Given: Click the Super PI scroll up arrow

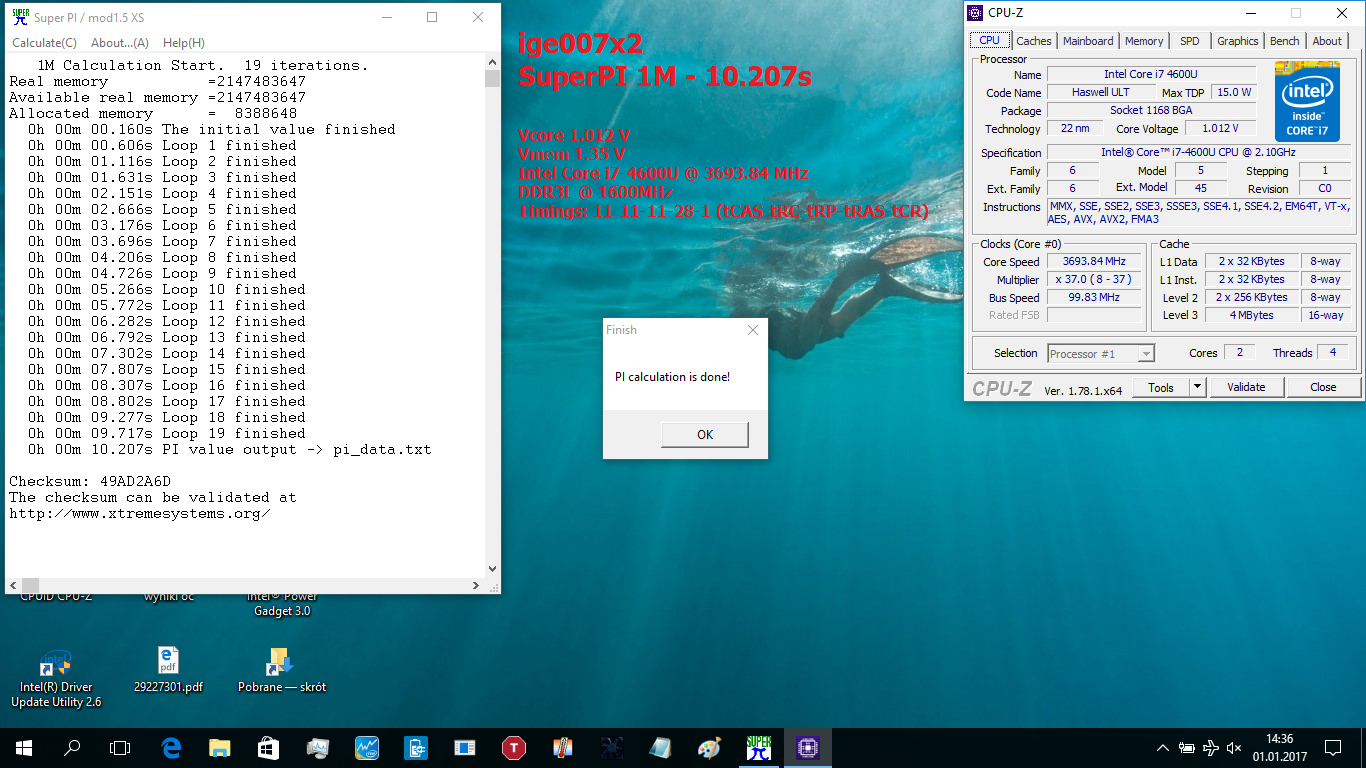Looking at the screenshot, I should [492, 62].
